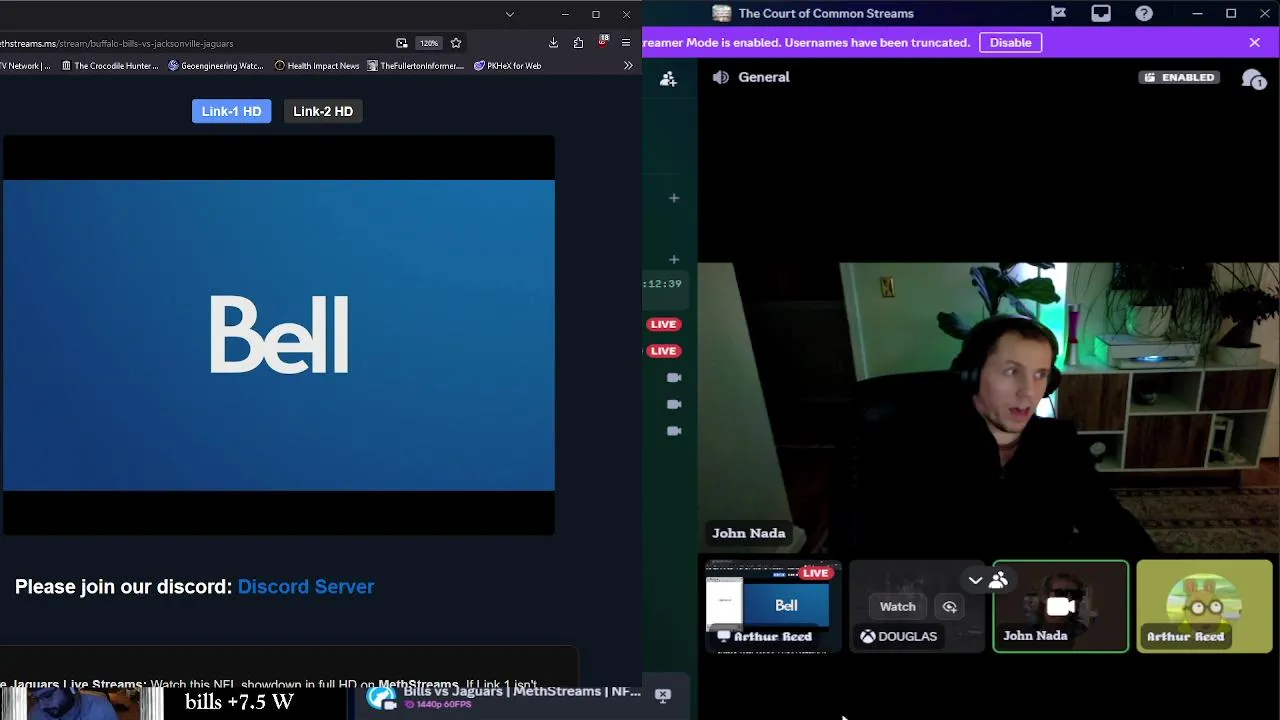This screenshot has width=1280, height=720.
Task: Toggle the ENABLED badge in the header
Action: click(1179, 77)
